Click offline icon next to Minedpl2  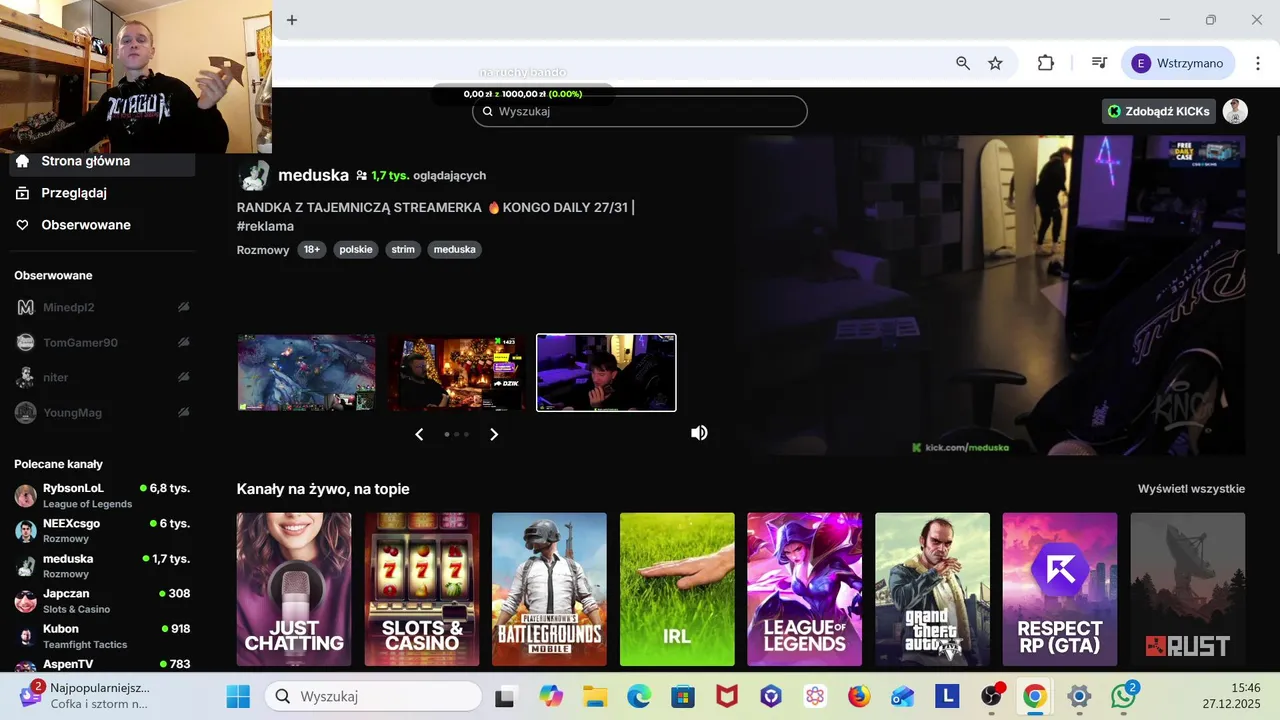point(183,307)
